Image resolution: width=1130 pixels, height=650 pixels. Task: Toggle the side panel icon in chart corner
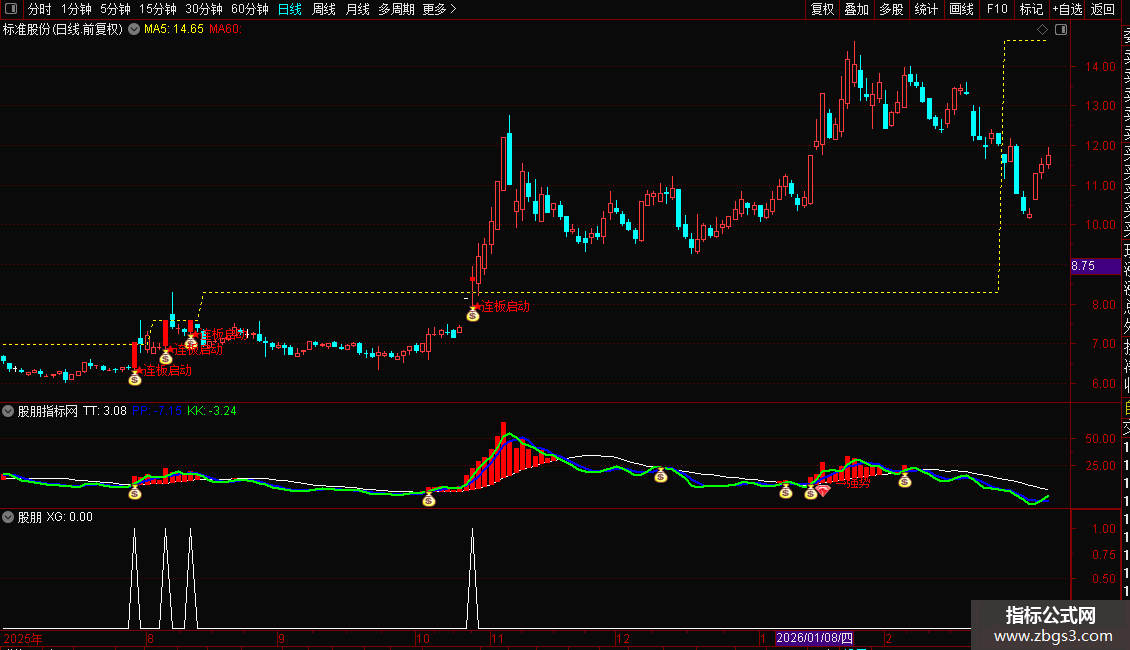coord(1061,30)
